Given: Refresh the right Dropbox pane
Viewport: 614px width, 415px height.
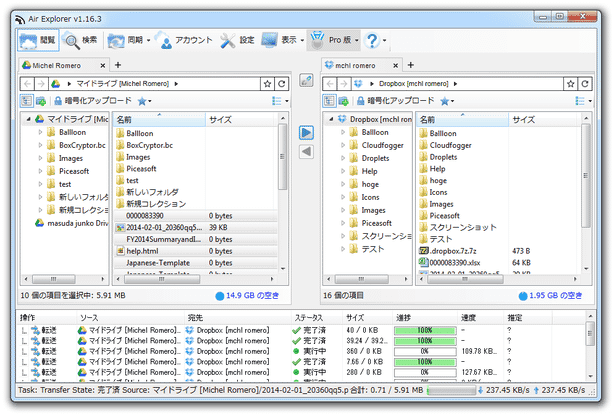Looking at the screenshot, I should (585, 83).
